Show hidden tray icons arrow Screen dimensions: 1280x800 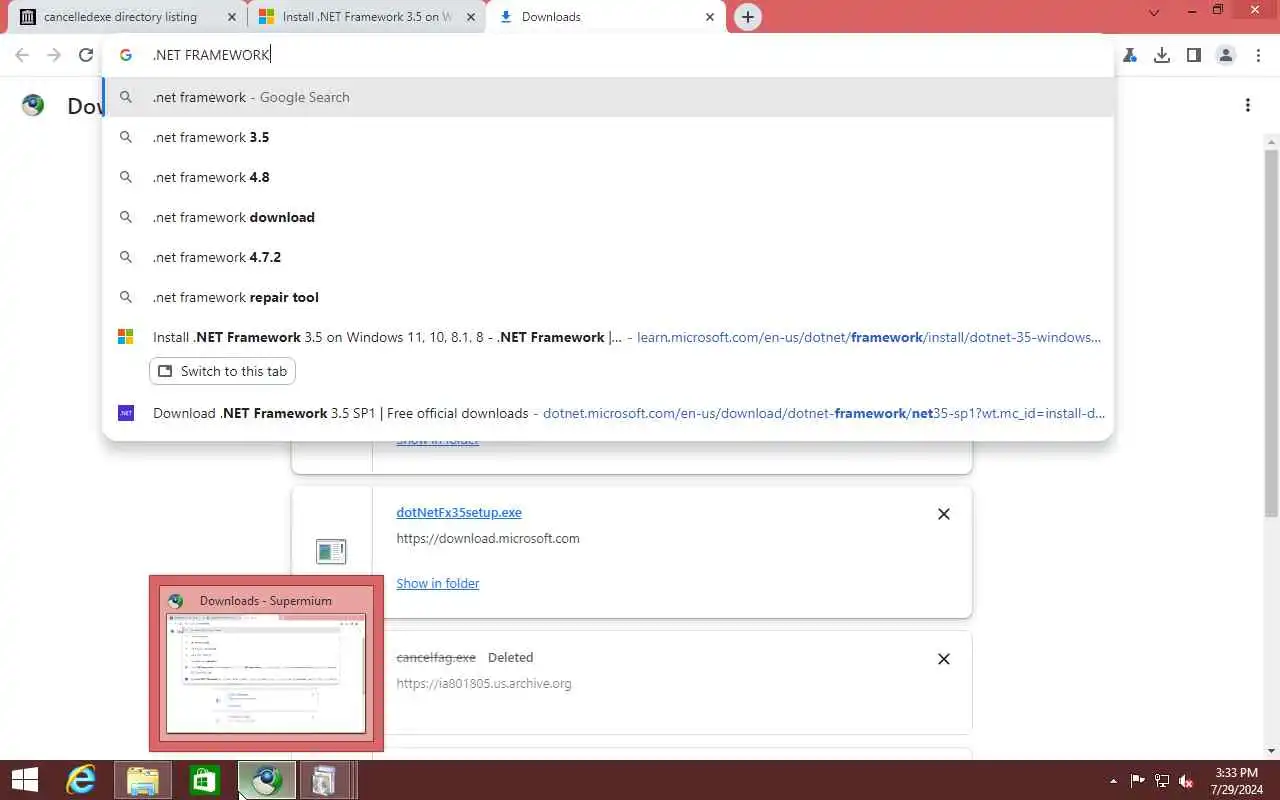(x=1114, y=781)
